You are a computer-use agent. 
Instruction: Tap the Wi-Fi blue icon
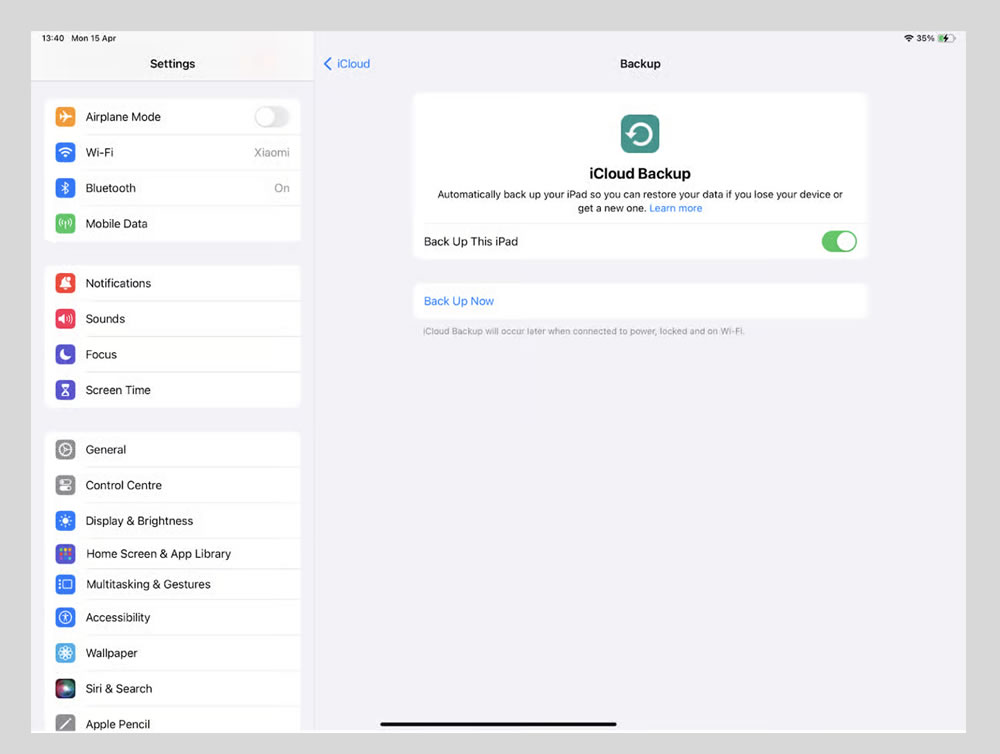point(65,152)
